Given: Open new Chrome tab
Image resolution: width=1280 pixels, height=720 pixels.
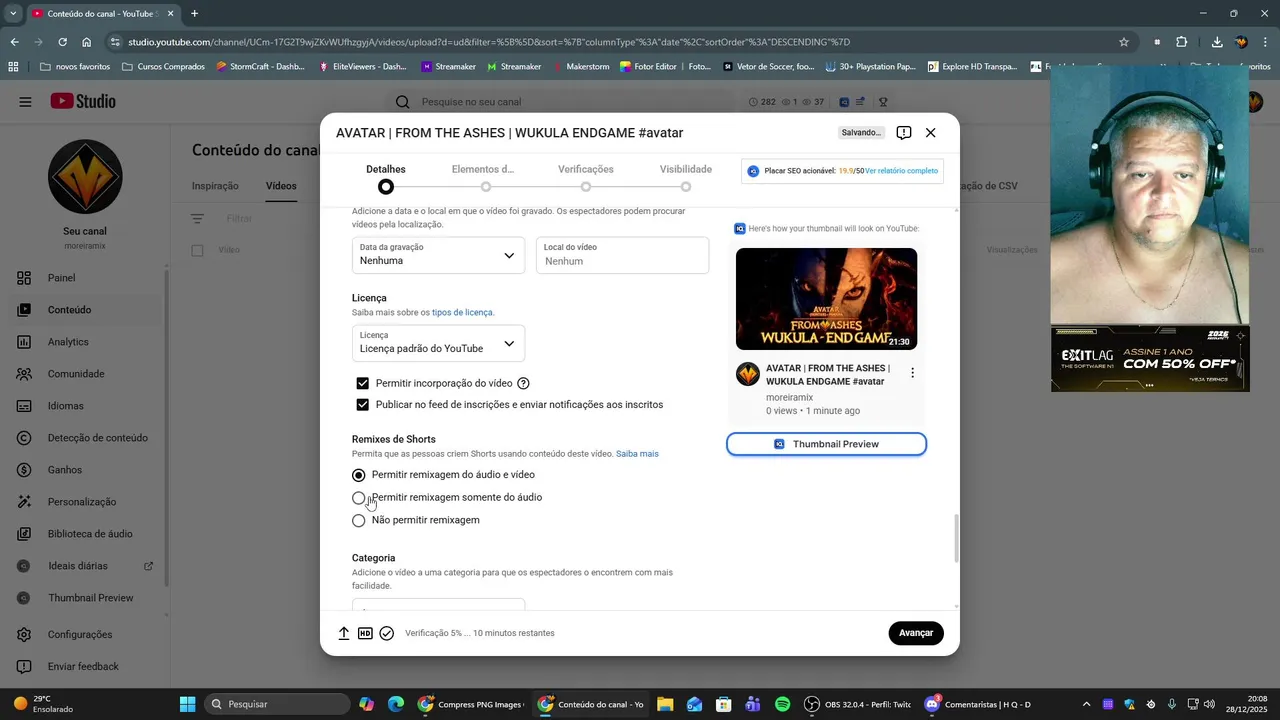Looking at the screenshot, I should pos(194,14).
